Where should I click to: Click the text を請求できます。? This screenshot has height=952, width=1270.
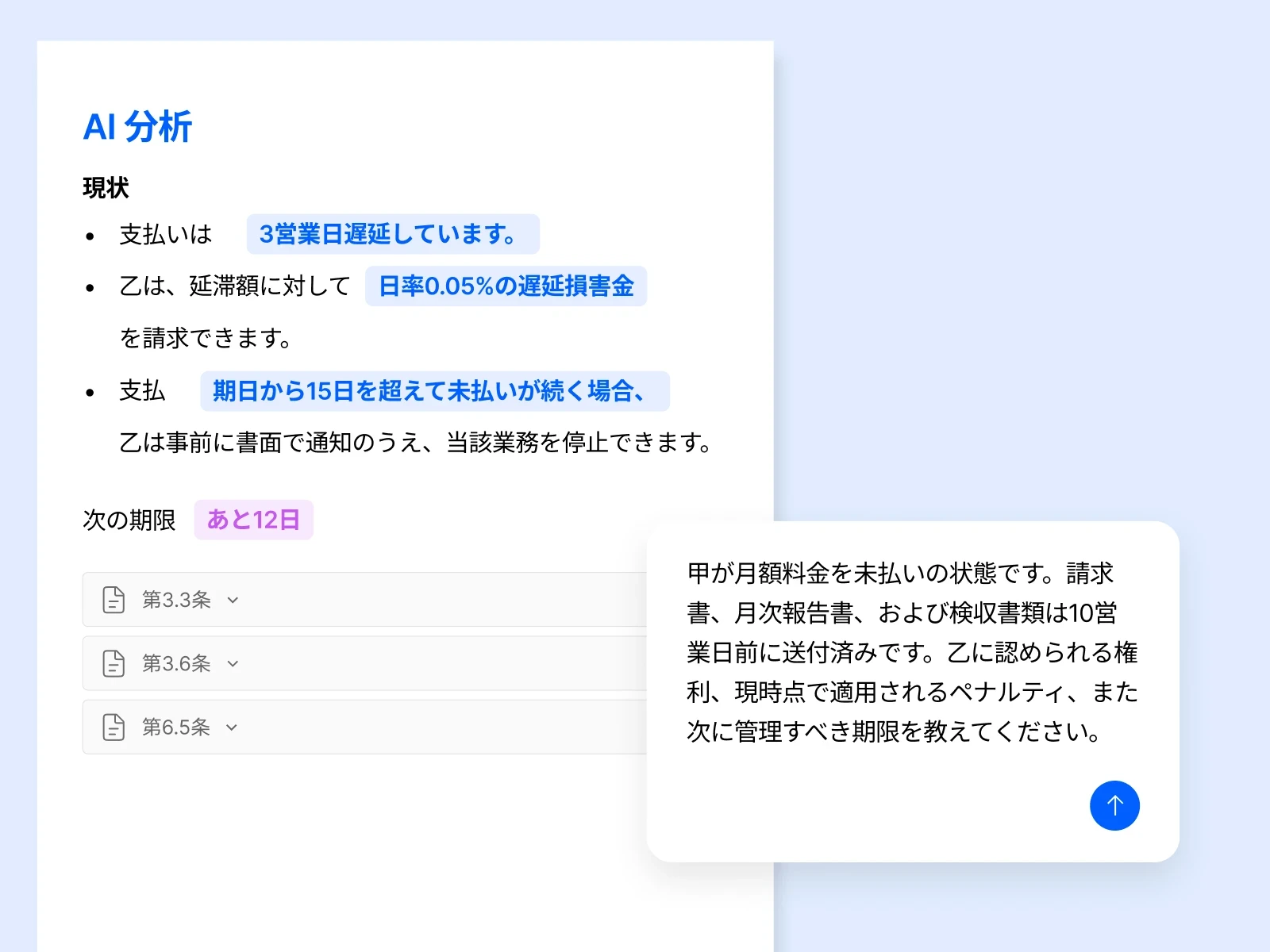pyautogui.click(x=205, y=338)
